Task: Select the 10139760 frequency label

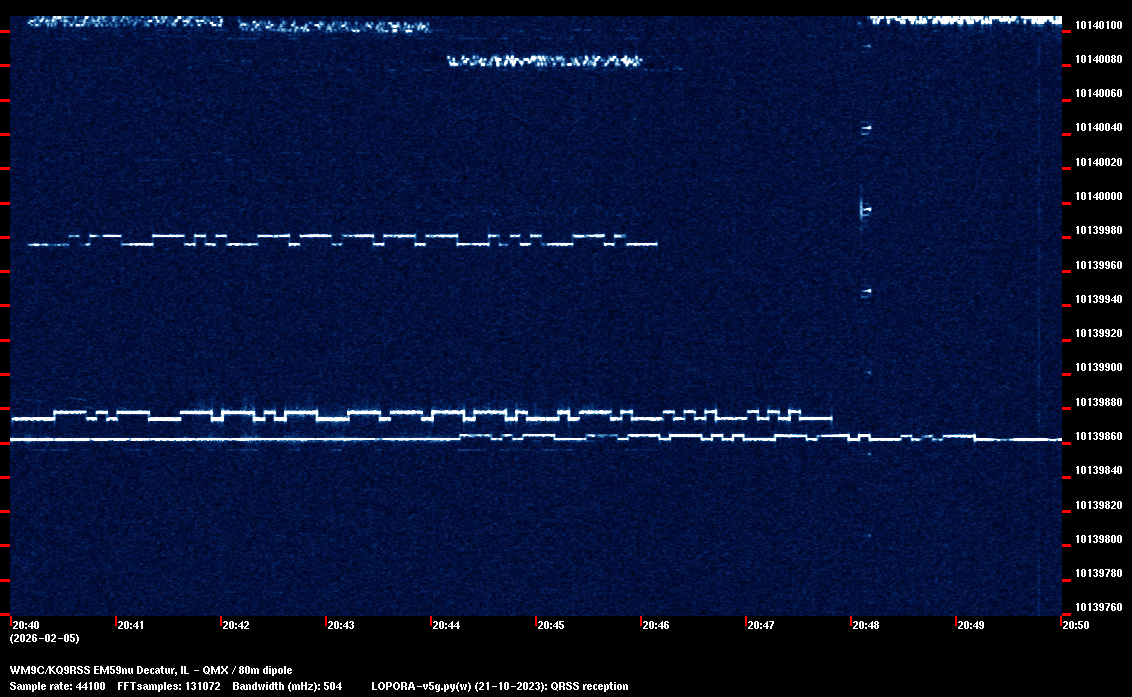Action: tap(1097, 608)
